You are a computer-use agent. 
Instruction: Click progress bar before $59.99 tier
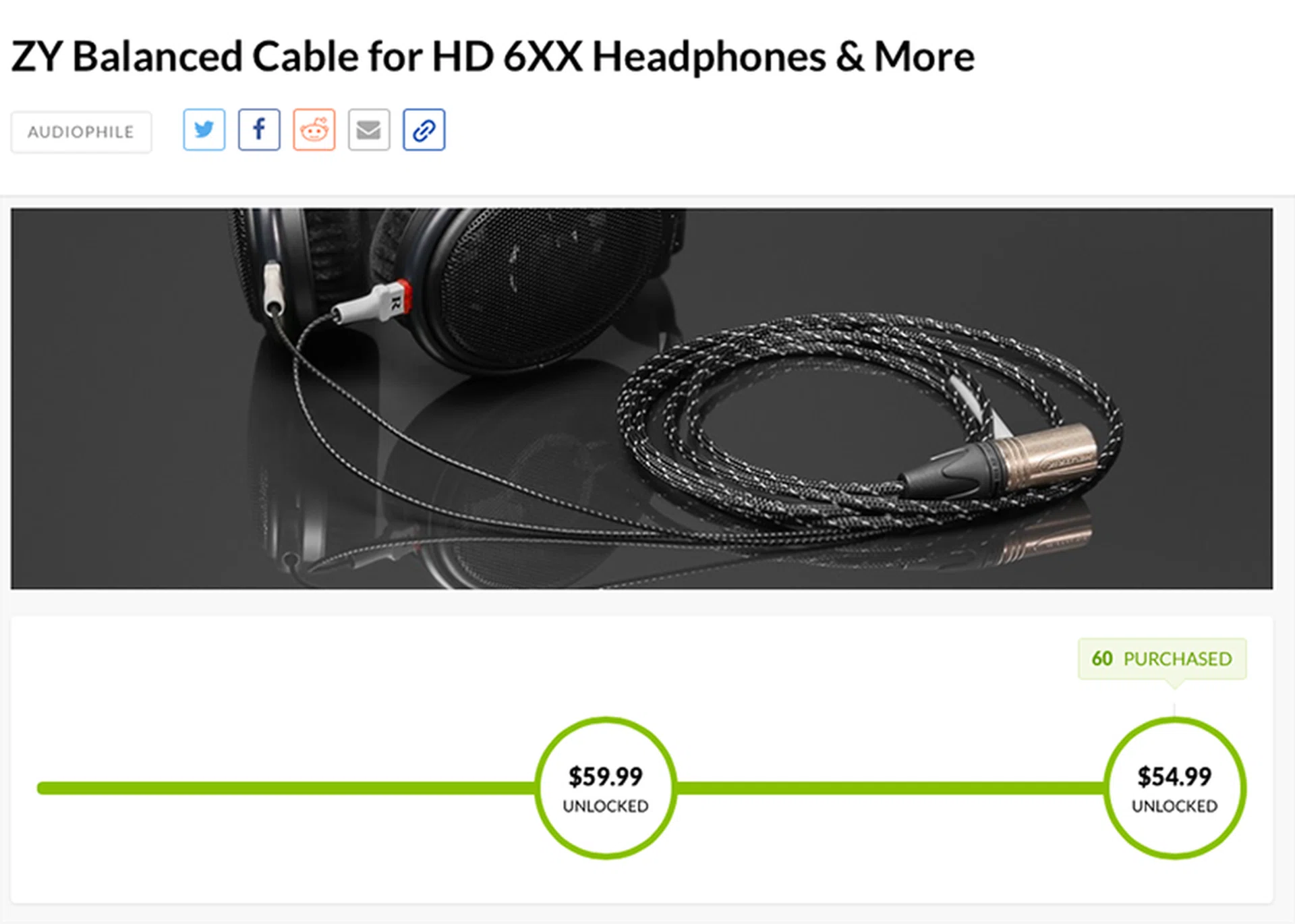(287, 788)
